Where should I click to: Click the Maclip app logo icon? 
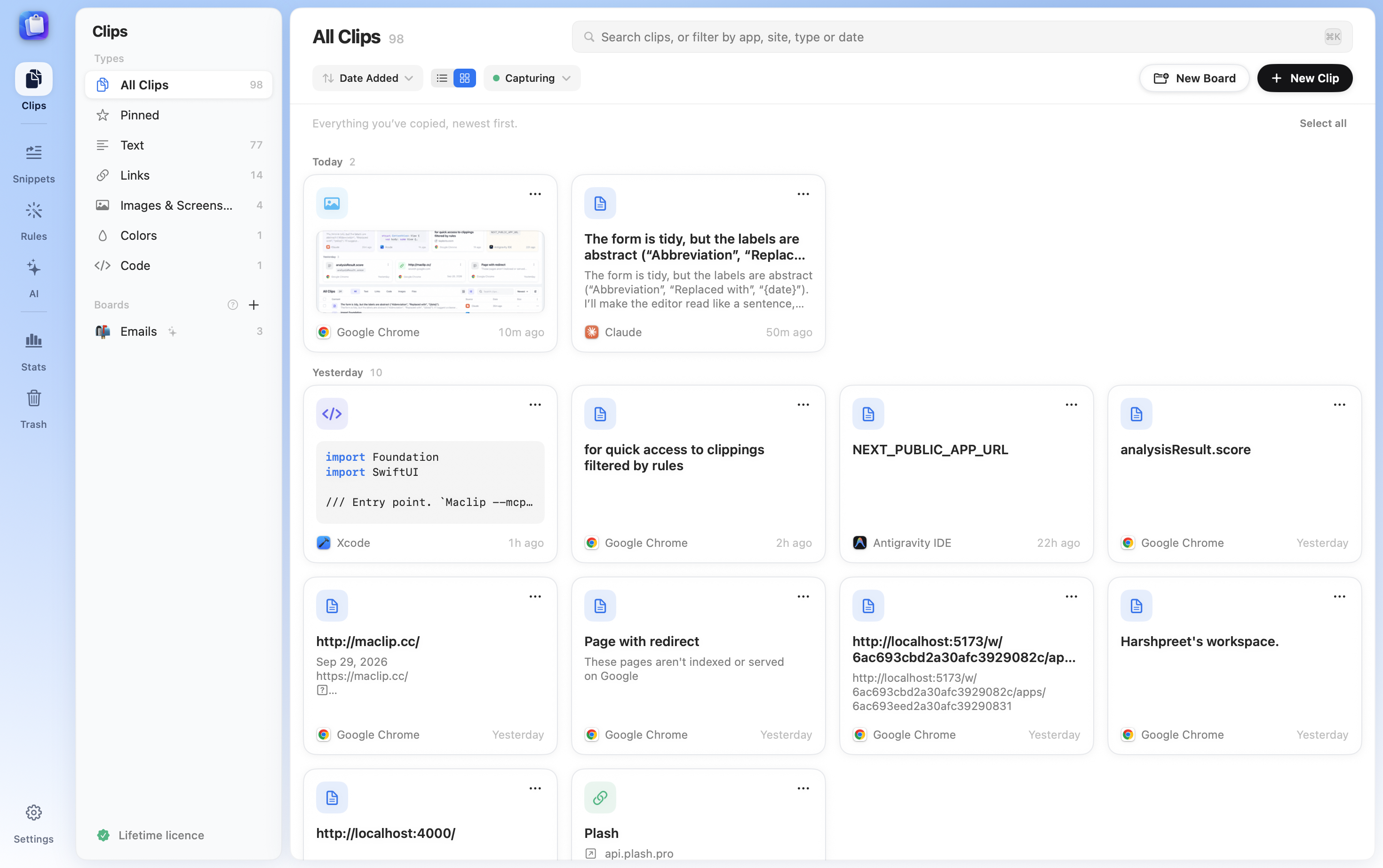coord(34,26)
